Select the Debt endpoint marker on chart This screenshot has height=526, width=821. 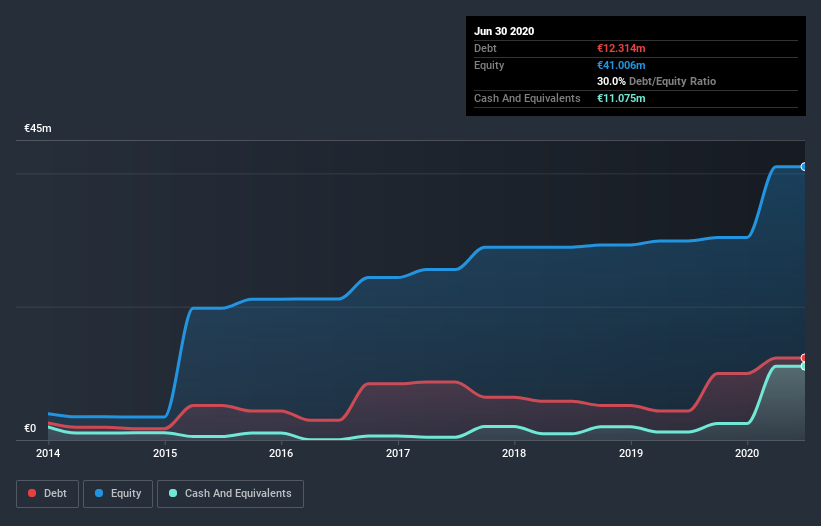(x=803, y=358)
